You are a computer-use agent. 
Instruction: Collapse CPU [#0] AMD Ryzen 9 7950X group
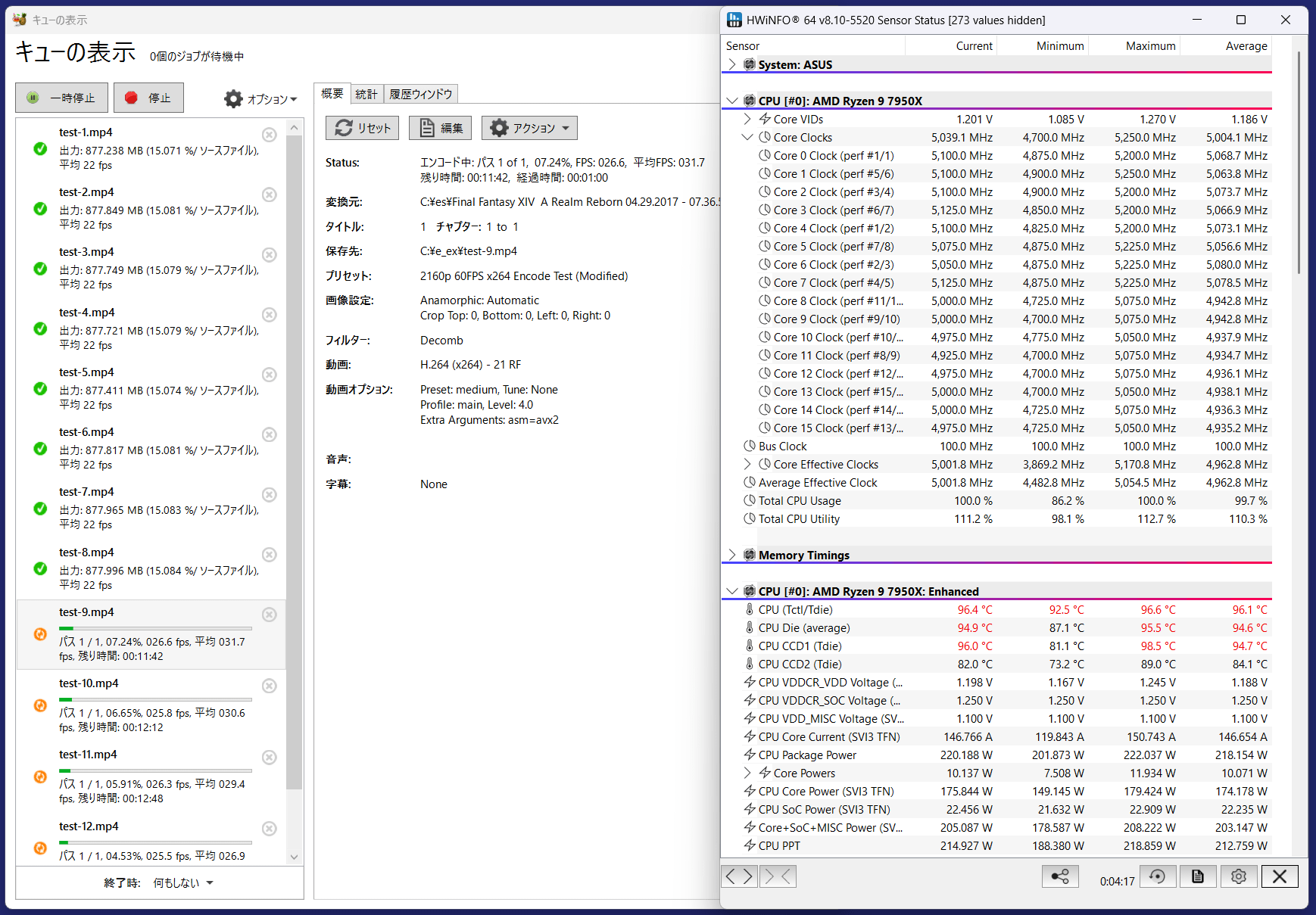pyautogui.click(x=731, y=101)
